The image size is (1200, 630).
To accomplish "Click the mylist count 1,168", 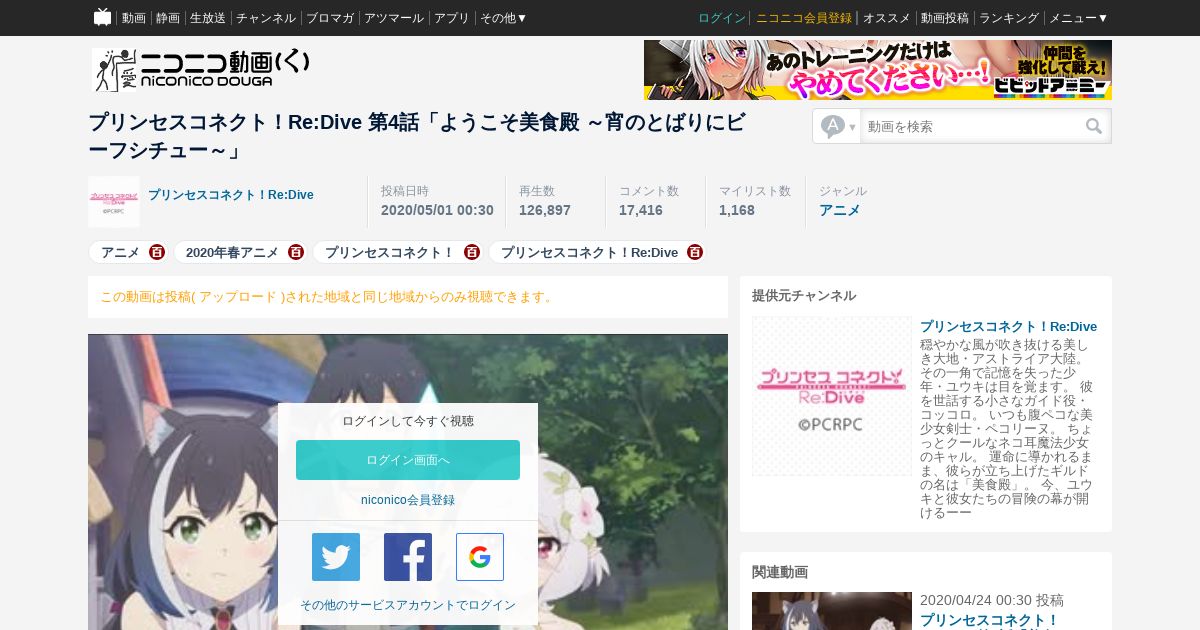I will [737, 210].
